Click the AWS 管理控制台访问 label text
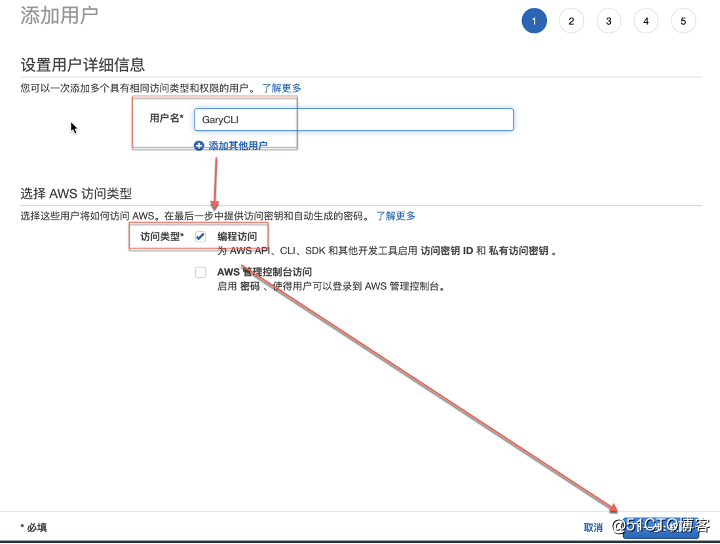 pos(264,272)
